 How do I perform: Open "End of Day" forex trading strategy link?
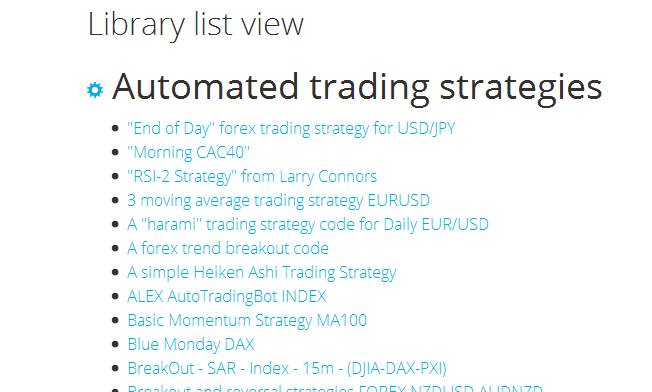291,128
